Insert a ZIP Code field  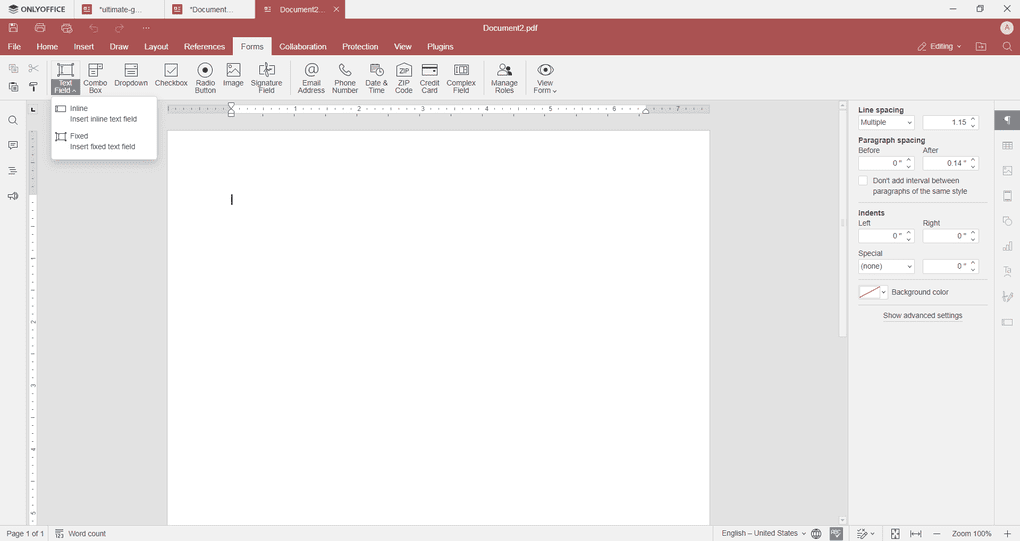[403, 78]
